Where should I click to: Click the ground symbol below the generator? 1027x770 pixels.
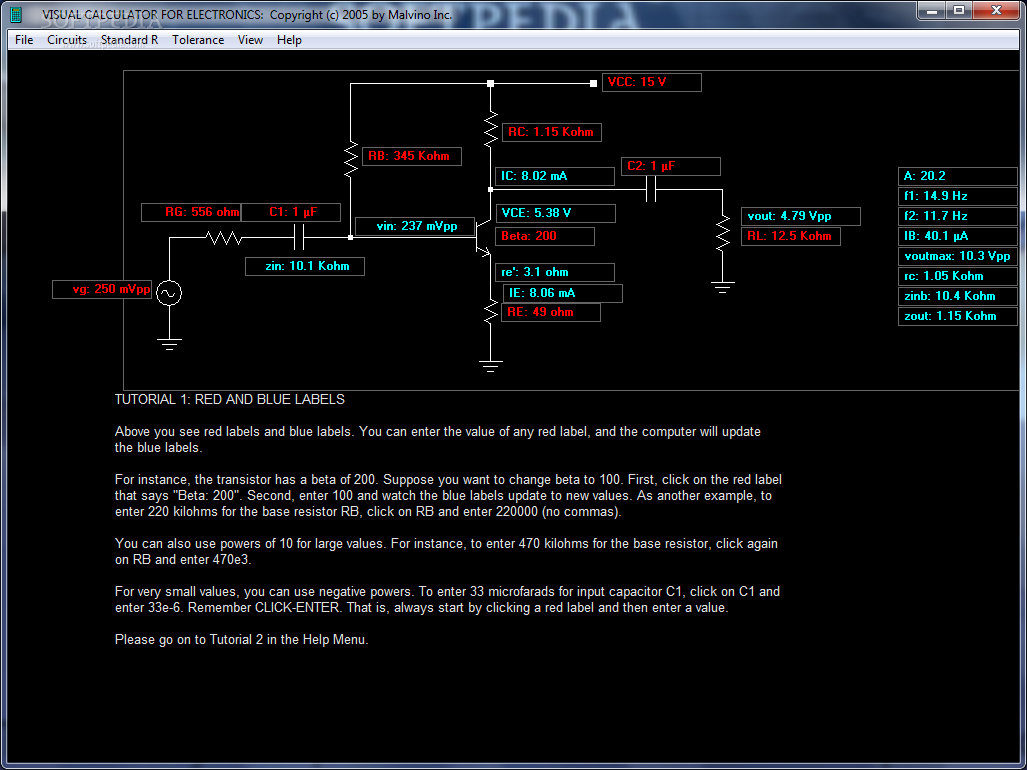click(x=169, y=344)
